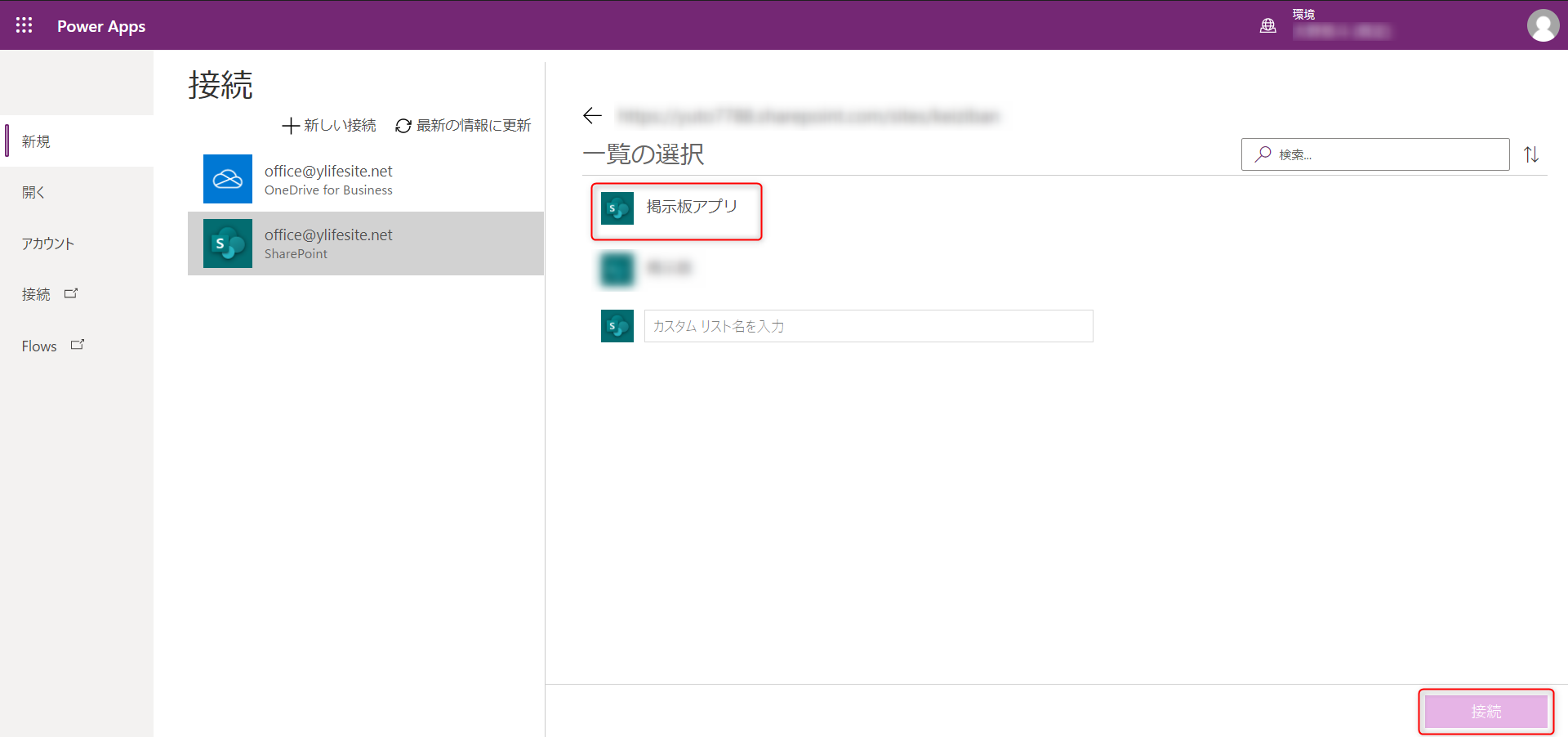The width and height of the screenshot is (1568, 737).
Task: Select 新規 in the left sidebar
Action: 77,141
